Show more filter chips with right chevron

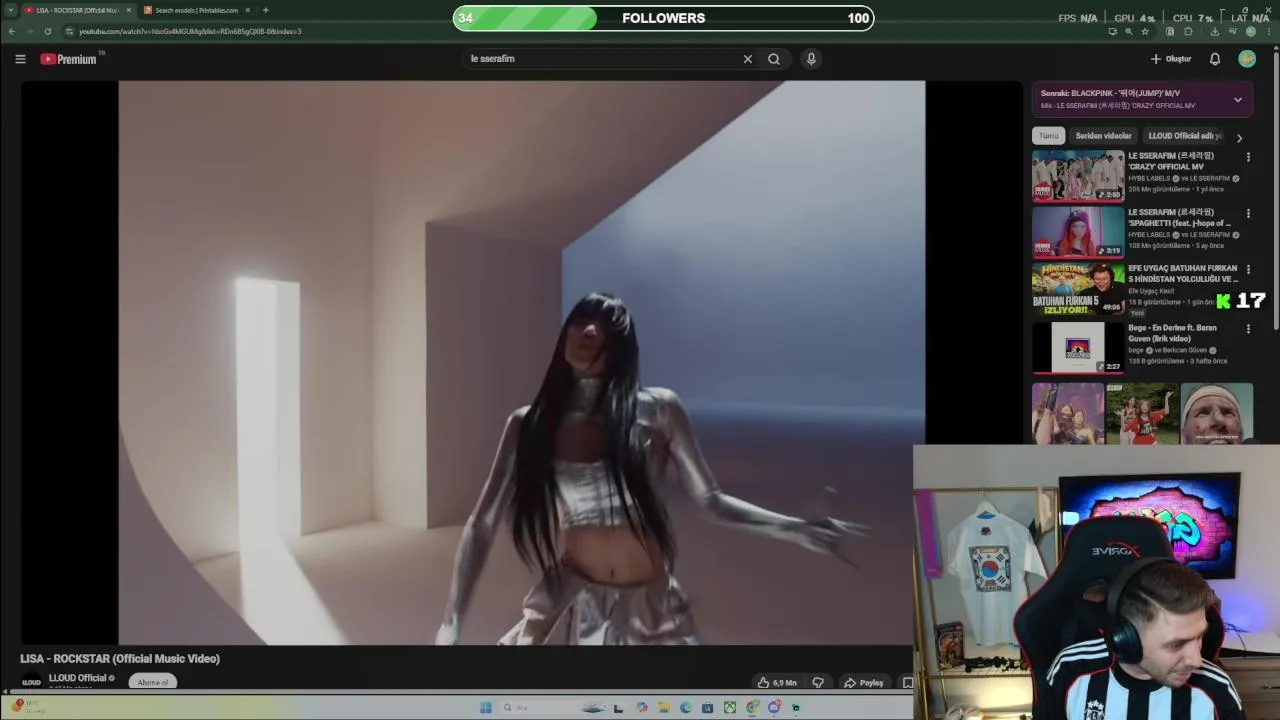point(1239,138)
